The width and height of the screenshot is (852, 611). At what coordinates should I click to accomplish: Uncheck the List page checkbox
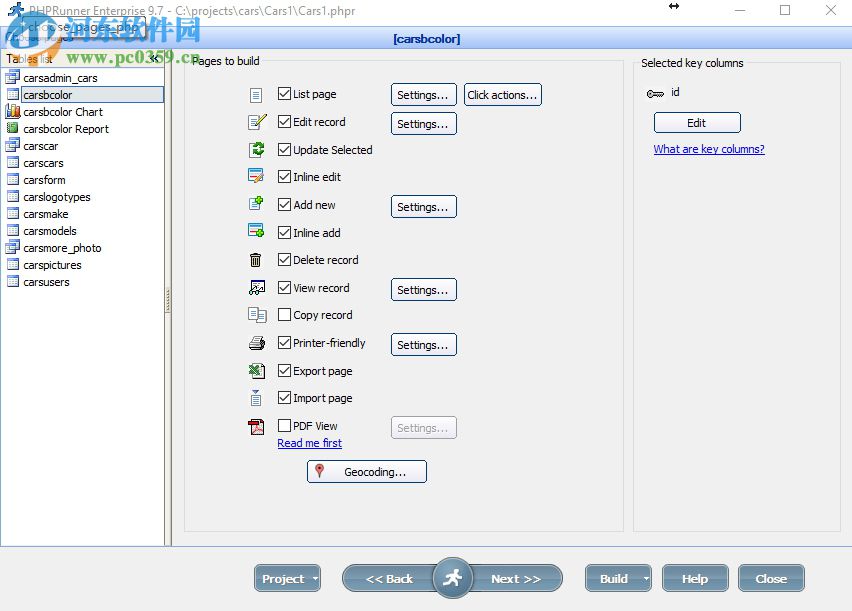coord(284,93)
